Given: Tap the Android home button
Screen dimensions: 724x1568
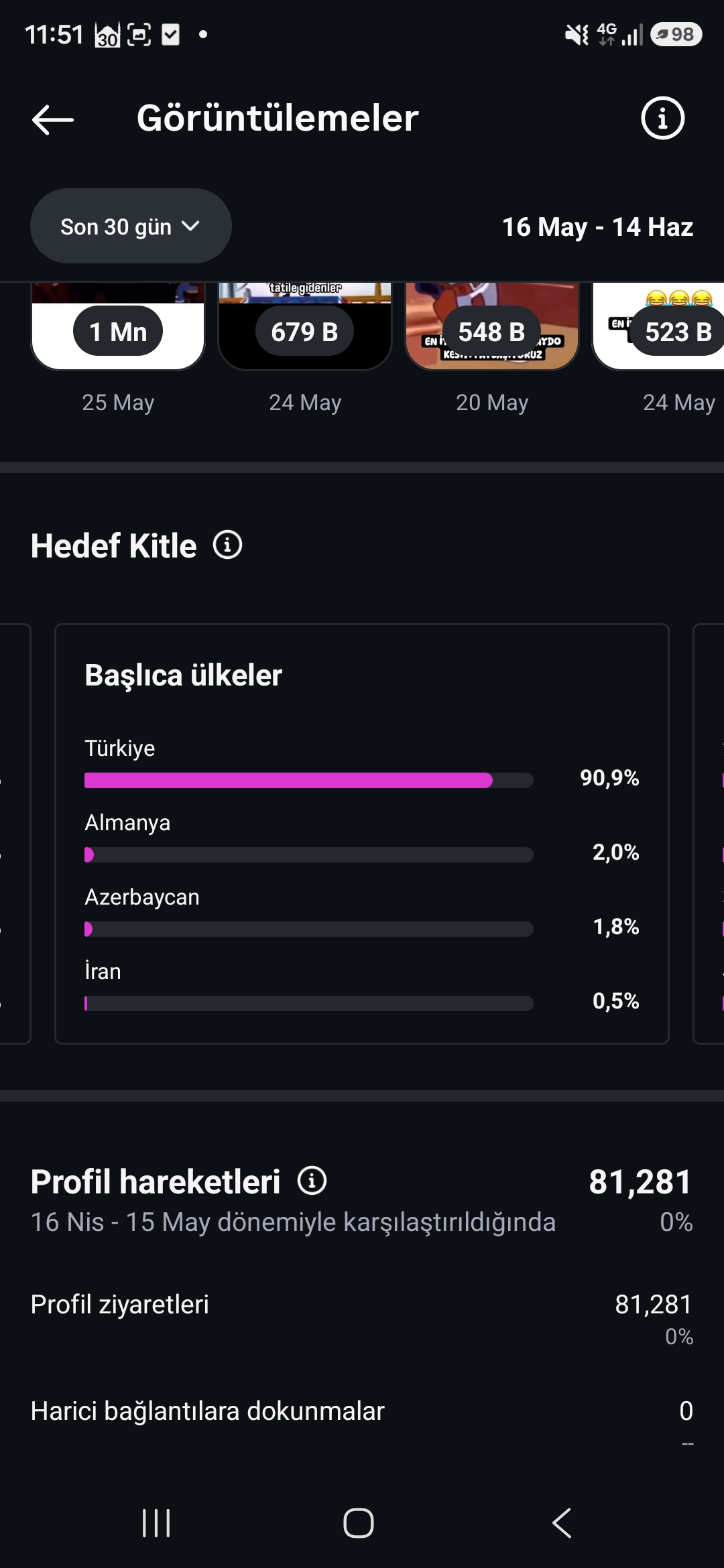Looking at the screenshot, I should click(x=359, y=1522).
